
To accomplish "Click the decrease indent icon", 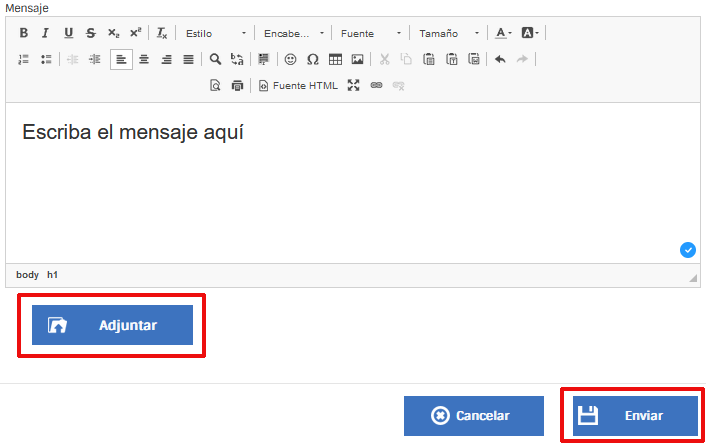I will point(72,59).
